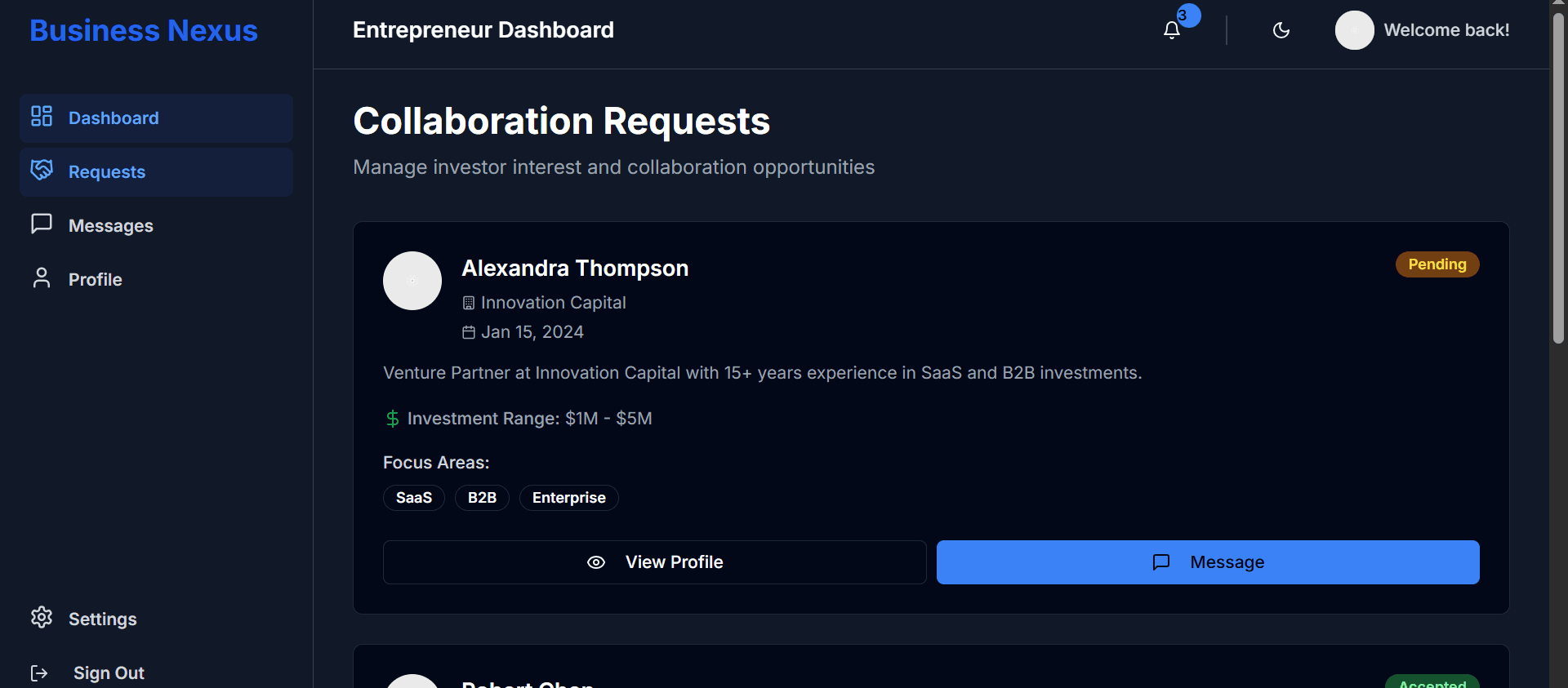This screenshot has height=688, width=1568.
Task: Click the Settings gear icon
Action: click(x=42, y=618)
